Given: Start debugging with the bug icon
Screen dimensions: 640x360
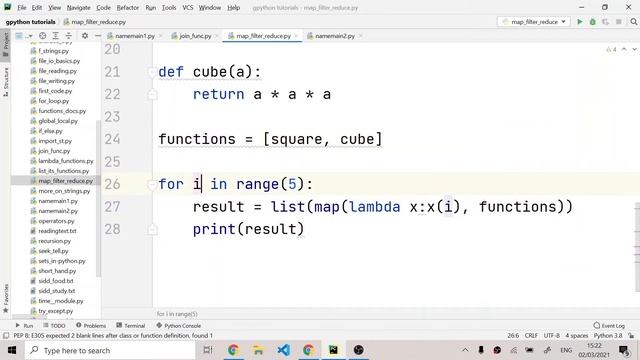Looking at the screenshot, I should [x=593, y=22].
